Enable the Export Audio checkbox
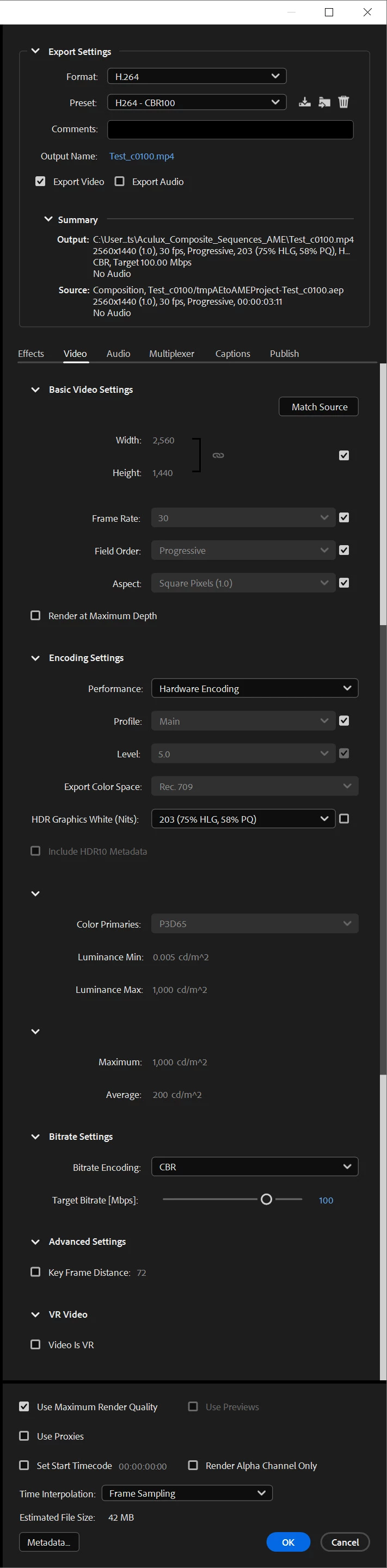 [x=120, y=181]
